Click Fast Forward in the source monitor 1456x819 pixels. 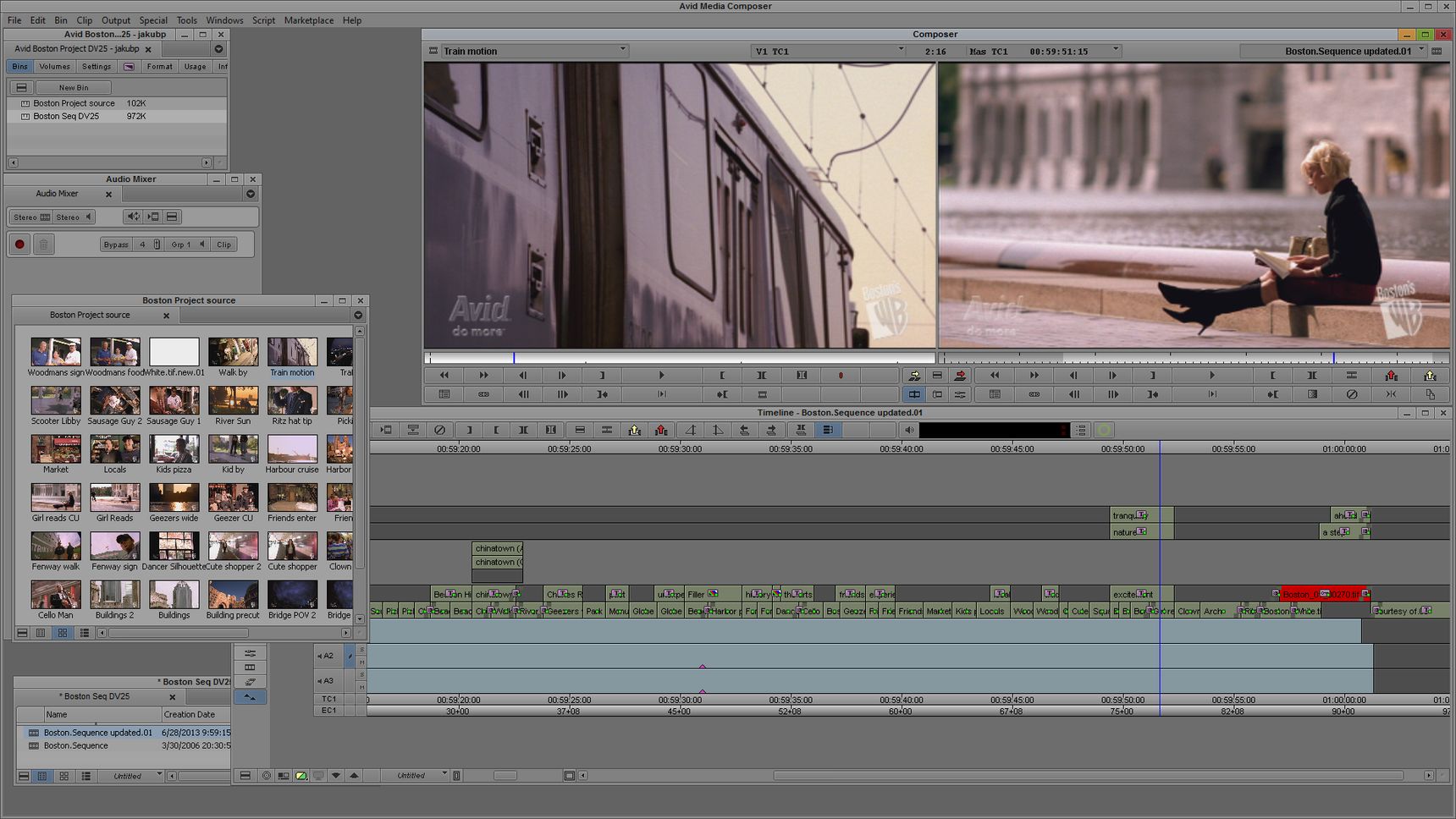(483, 376)
